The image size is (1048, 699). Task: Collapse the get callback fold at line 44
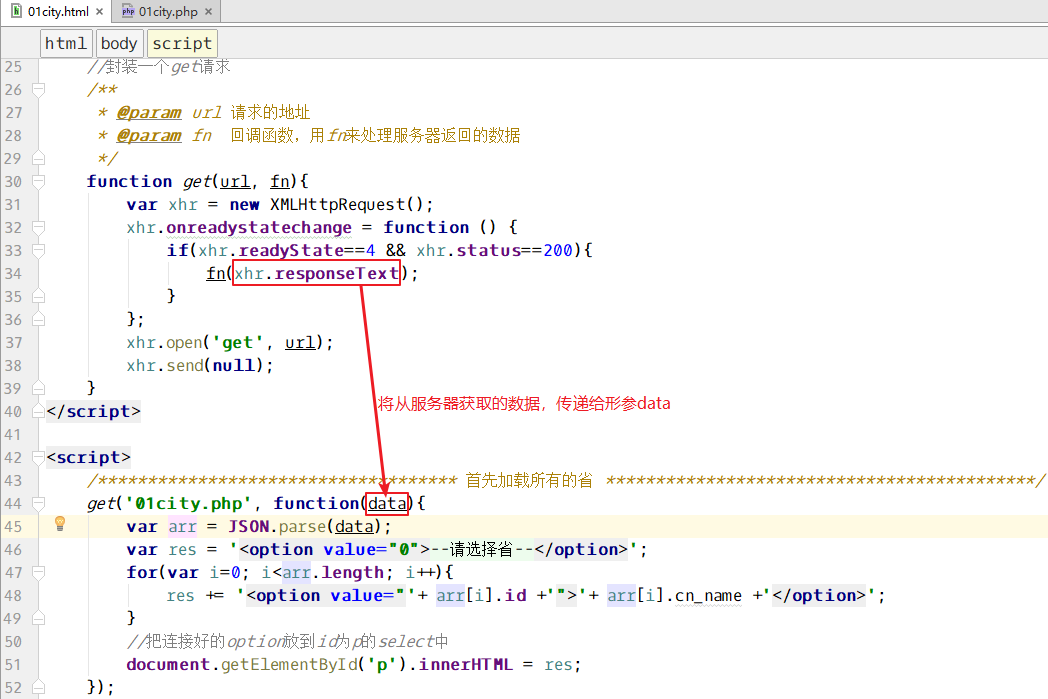click(x=39, y=503)
